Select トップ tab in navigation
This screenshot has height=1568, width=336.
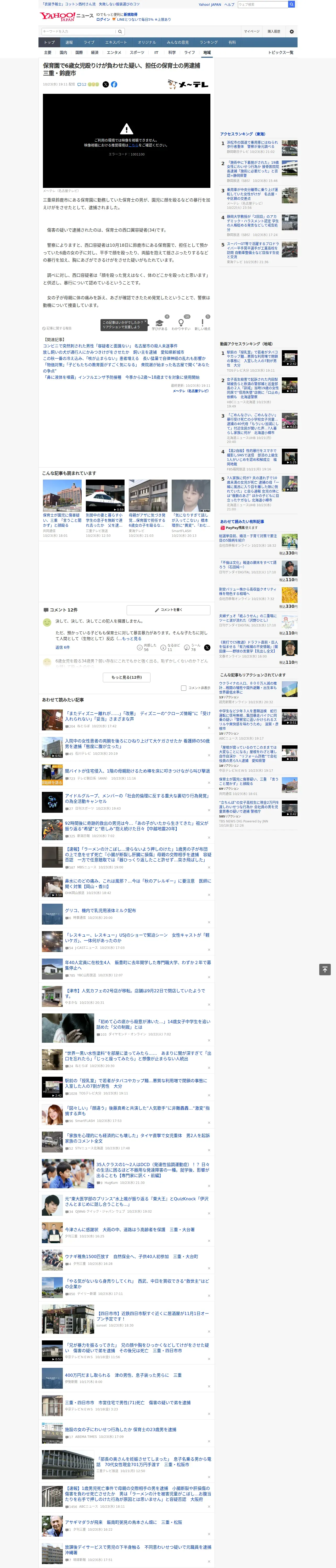(x=49, y=43)
